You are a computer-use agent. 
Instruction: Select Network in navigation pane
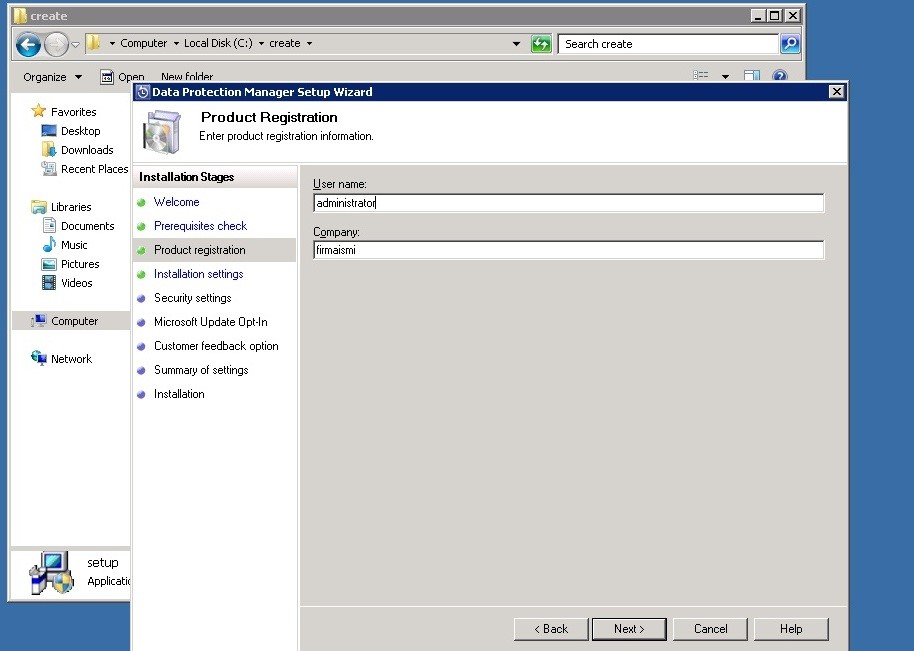point(71,359)
